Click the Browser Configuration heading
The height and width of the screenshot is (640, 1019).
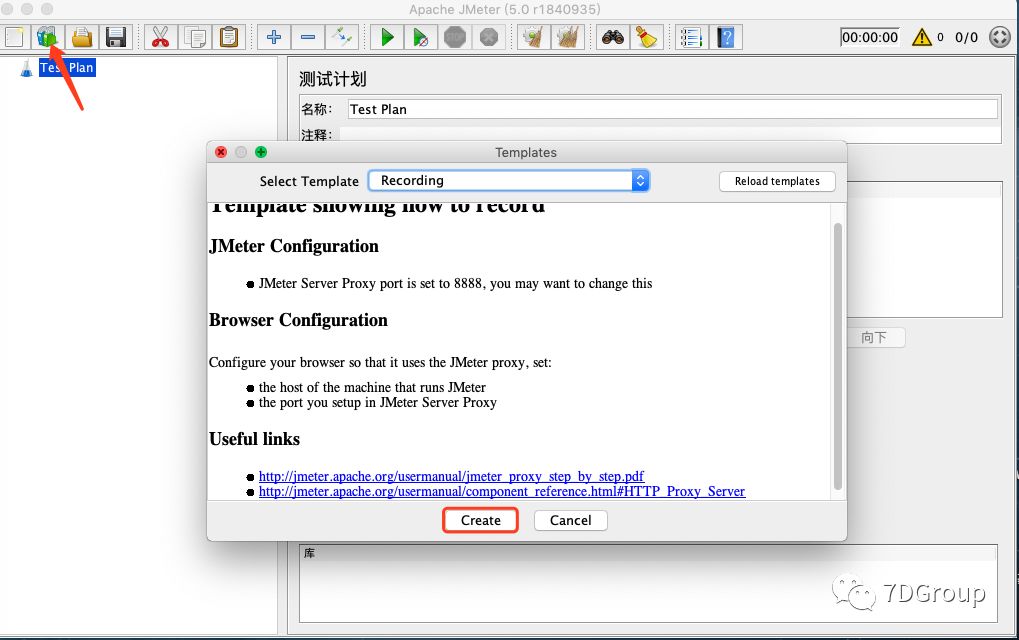(x=298, y=320)
